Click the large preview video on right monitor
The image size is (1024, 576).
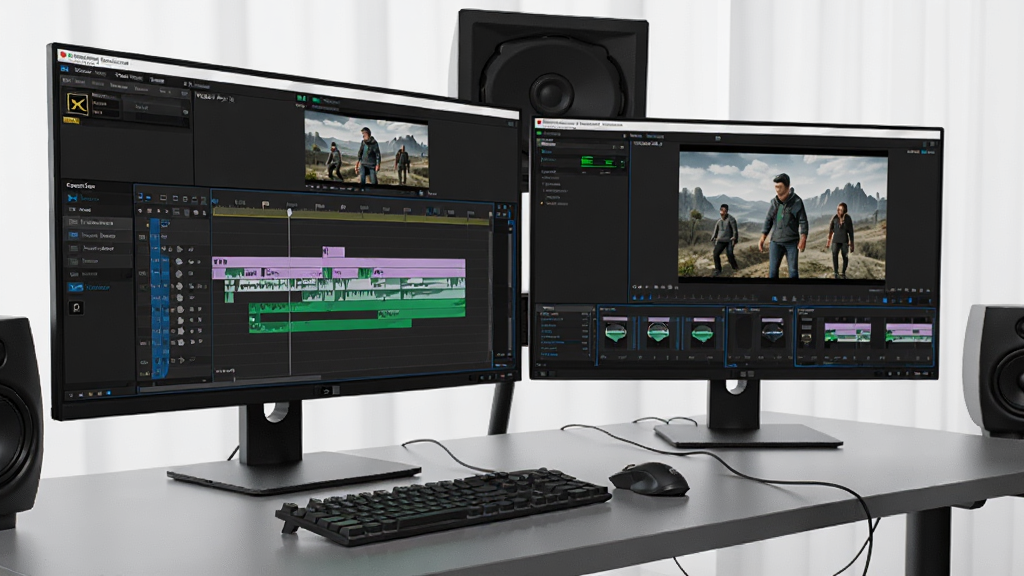click(x=783, y=216)
